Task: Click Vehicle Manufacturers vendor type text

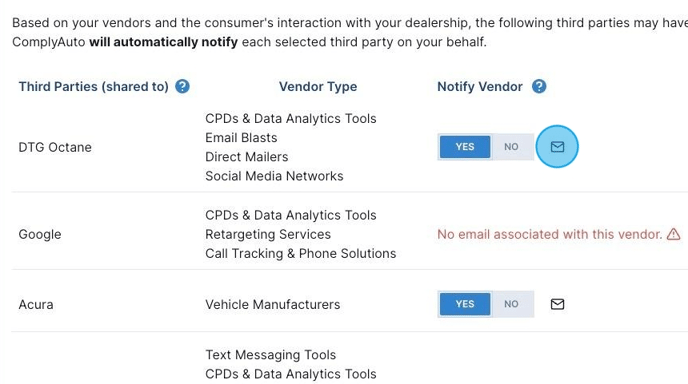Action: tap(272, 304)
